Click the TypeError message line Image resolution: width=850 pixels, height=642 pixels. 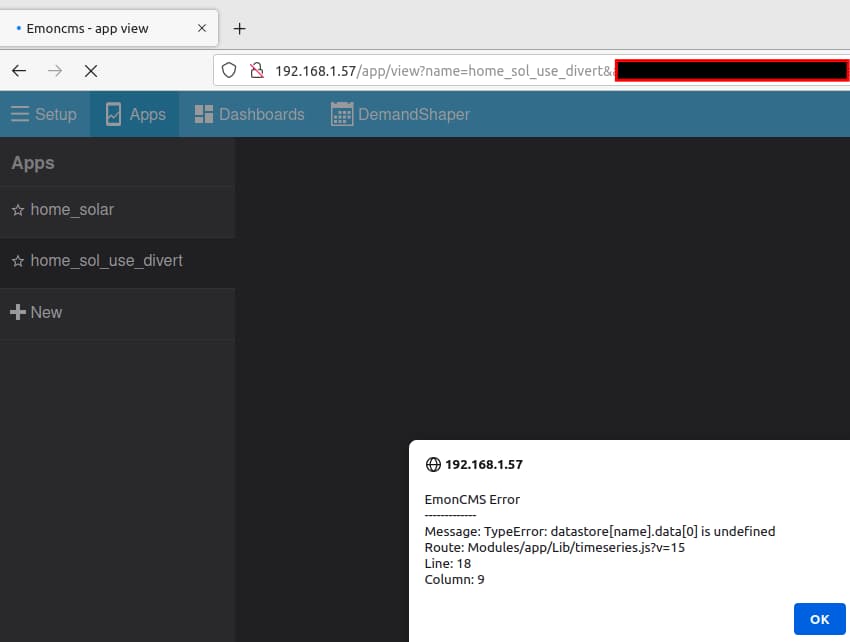(x=600, y=531)
